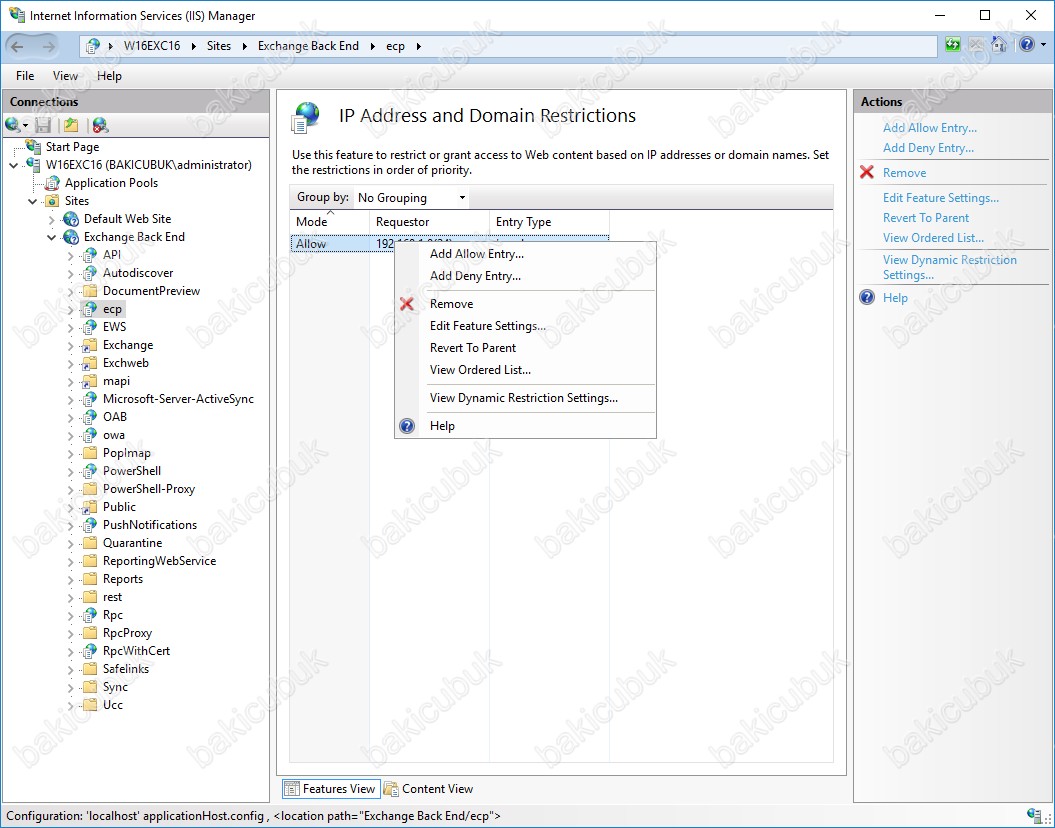Viewport: 1055px width, 828px height.
Task: Expand the PowerShell-Proxy node
Action: coord(71,490)
